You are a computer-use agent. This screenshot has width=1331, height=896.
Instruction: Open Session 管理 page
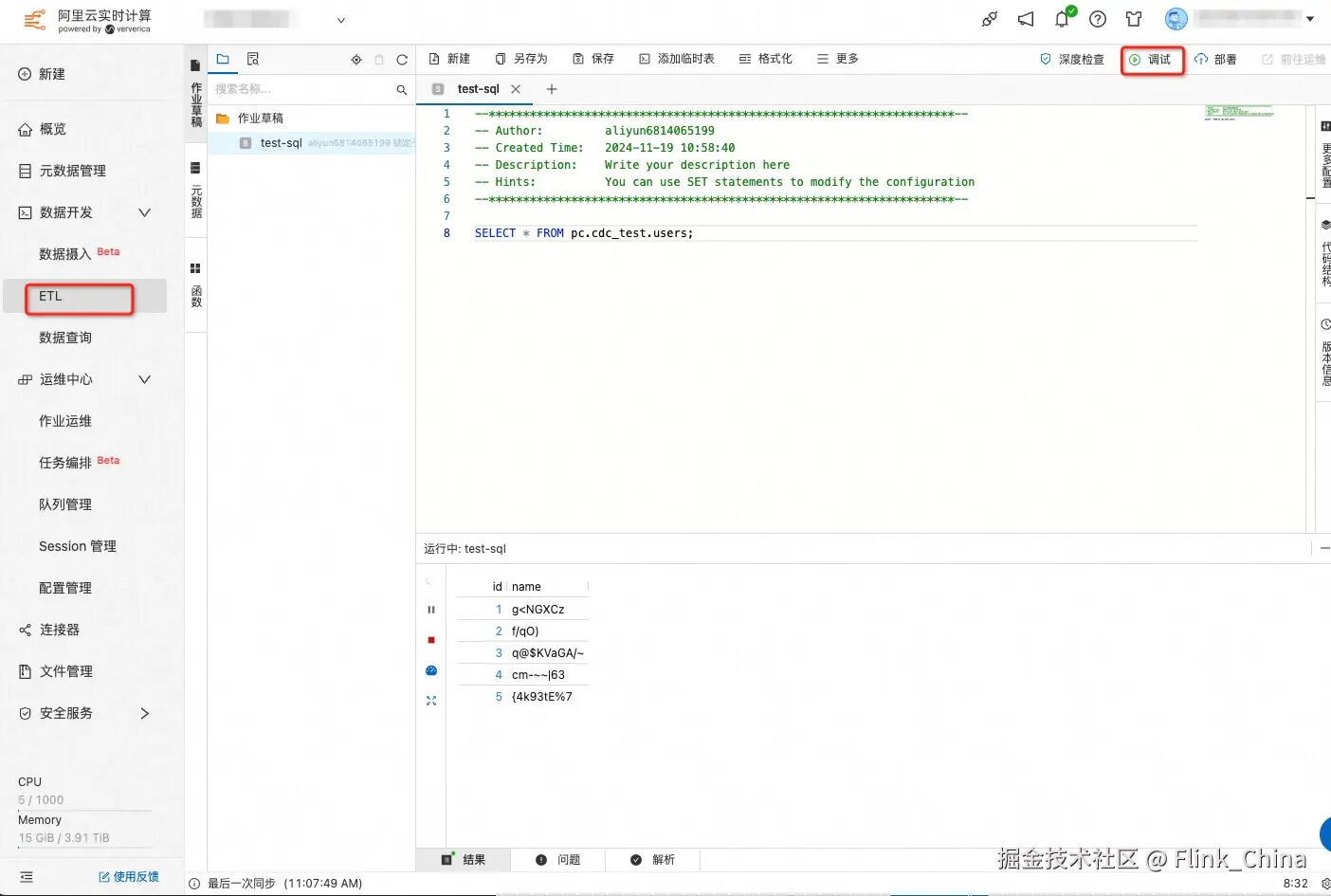(x=78, y=546)
